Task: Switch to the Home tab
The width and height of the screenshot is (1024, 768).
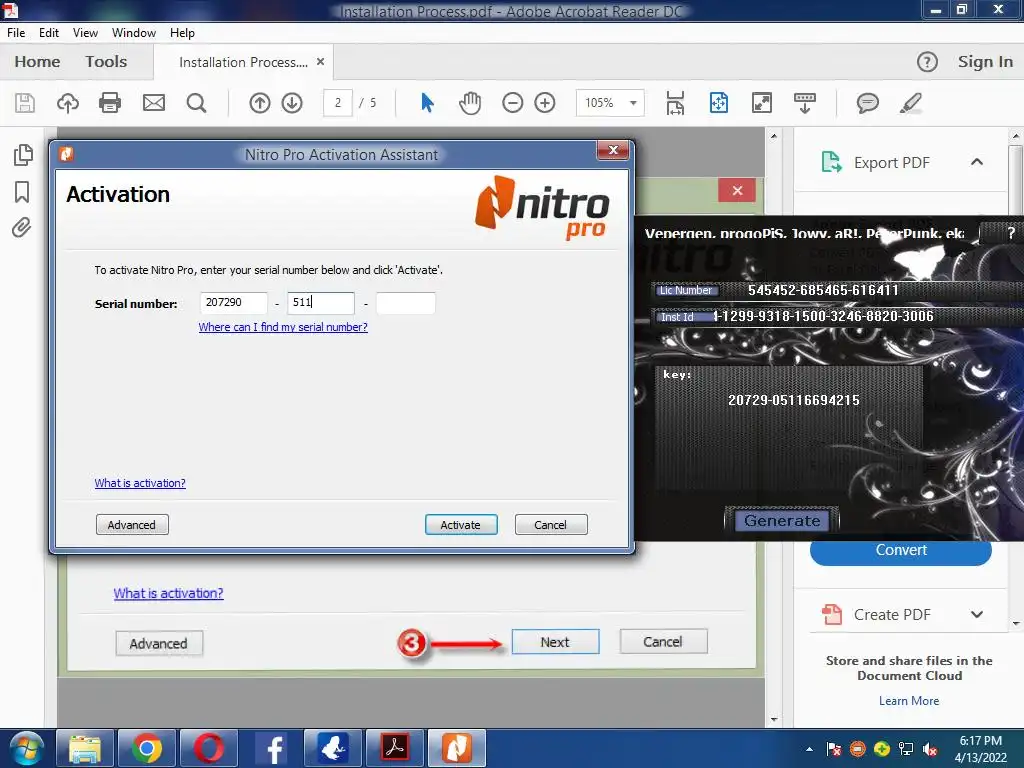Action: (x=37, y=62)
